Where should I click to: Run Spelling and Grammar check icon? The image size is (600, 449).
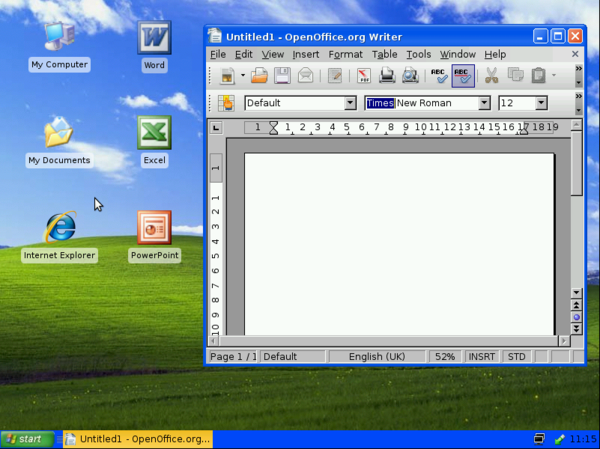point(439,75)
